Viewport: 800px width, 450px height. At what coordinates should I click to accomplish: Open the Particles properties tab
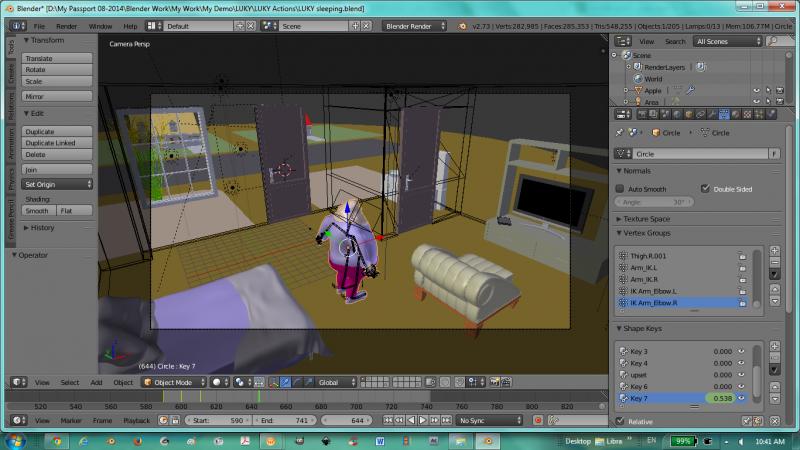point(759,115)
